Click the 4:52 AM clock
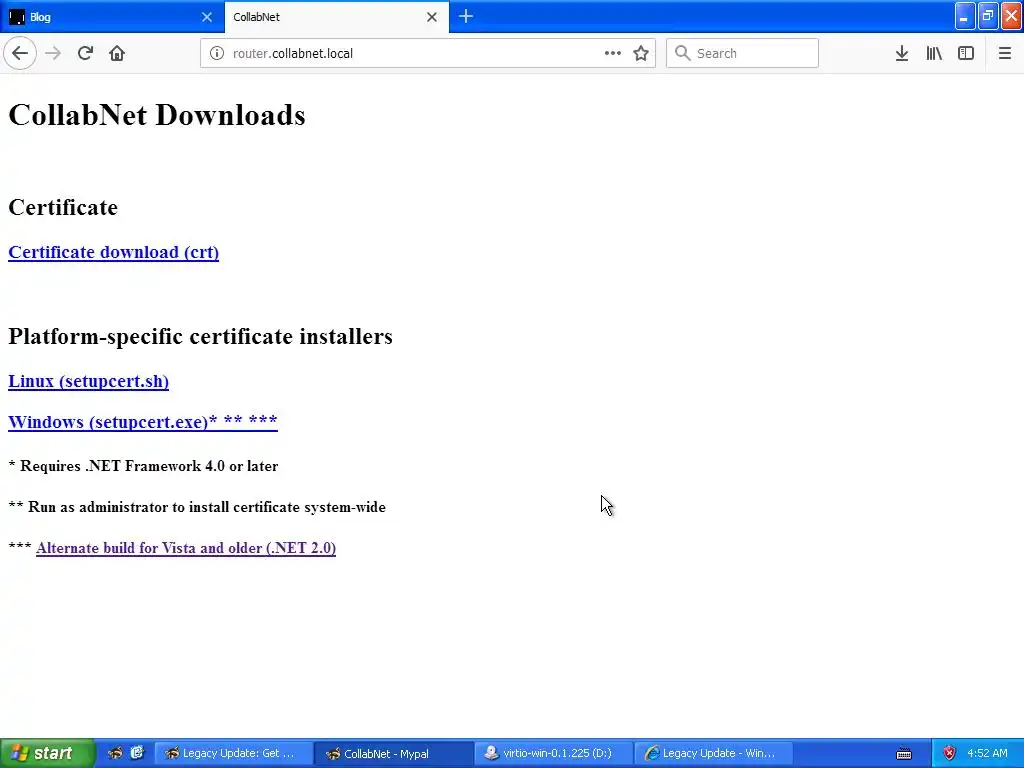1024x768 pixels. (x=987, y=753)
